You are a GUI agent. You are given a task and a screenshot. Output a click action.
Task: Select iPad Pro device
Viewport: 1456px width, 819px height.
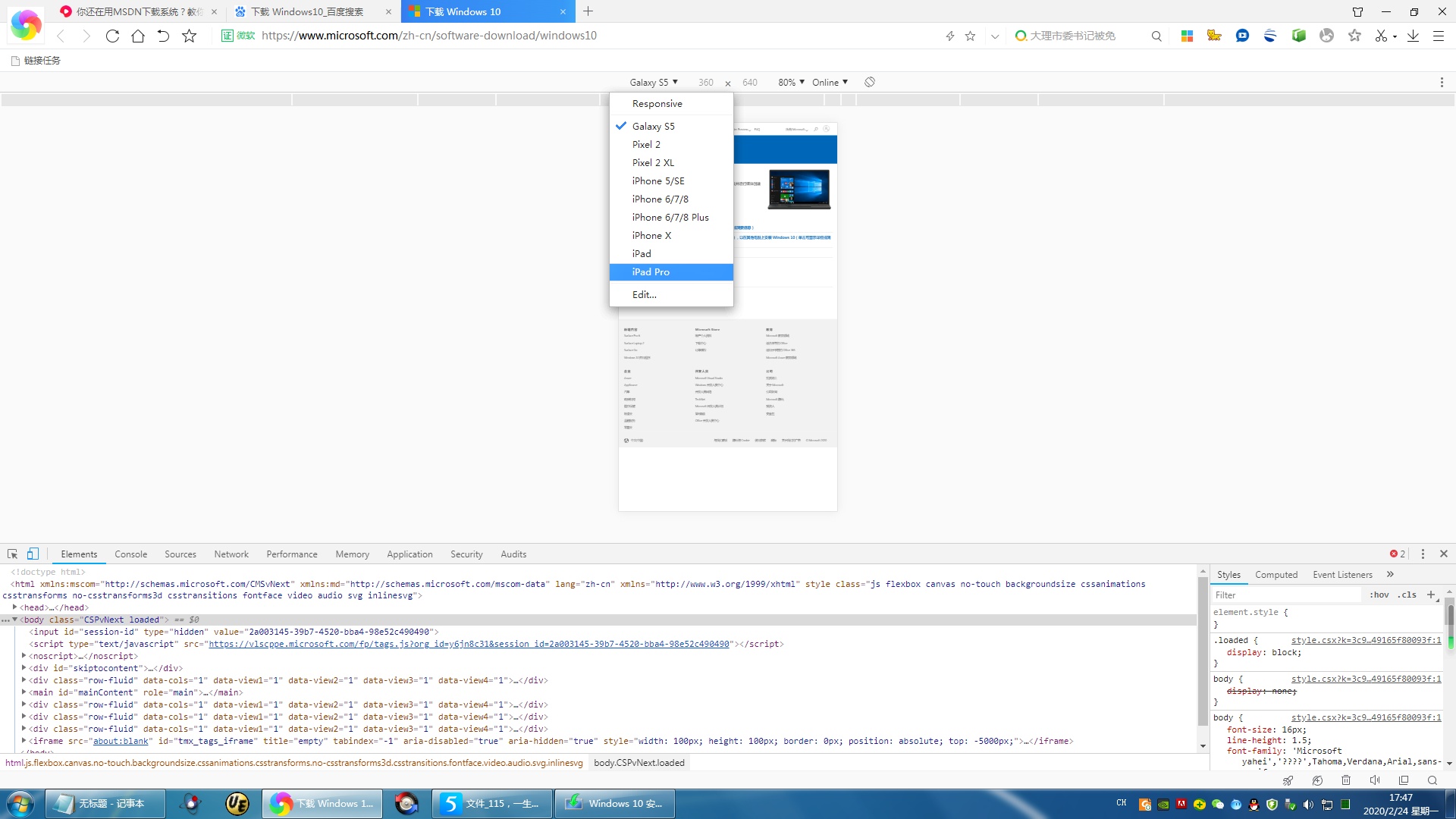click(x=671, y=272)
